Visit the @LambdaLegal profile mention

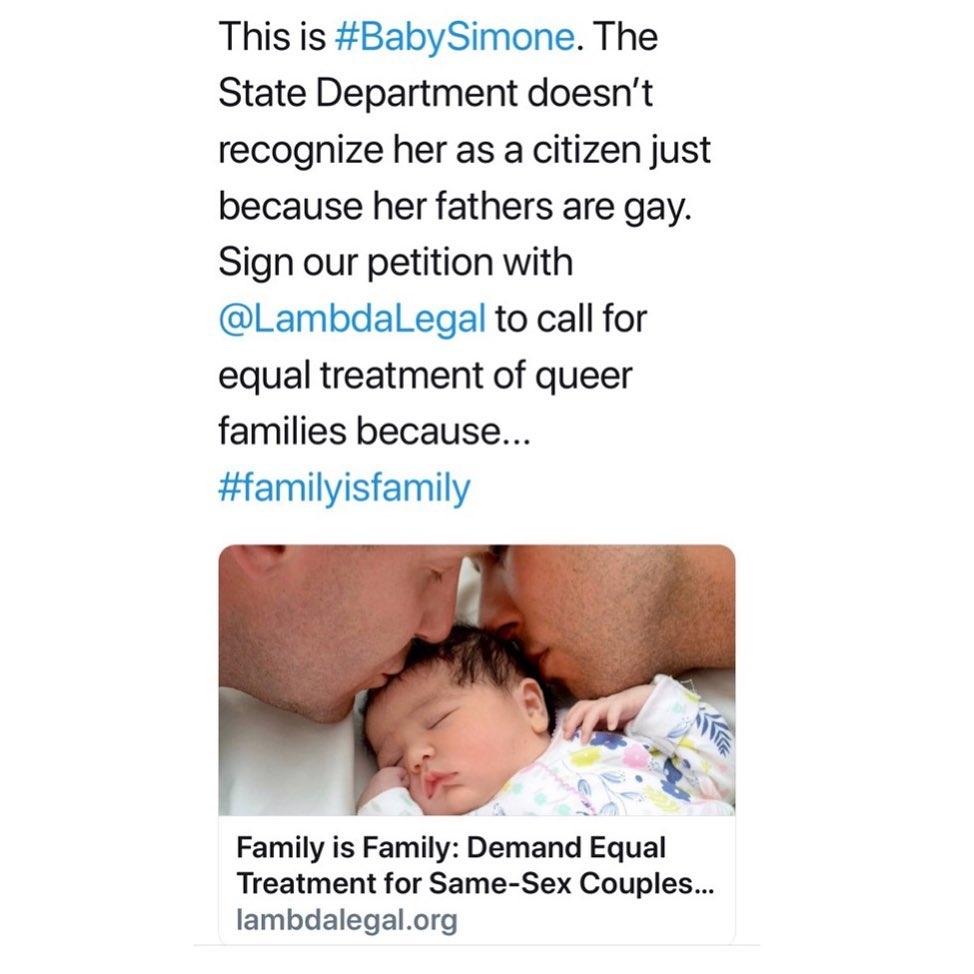point(352,320)
